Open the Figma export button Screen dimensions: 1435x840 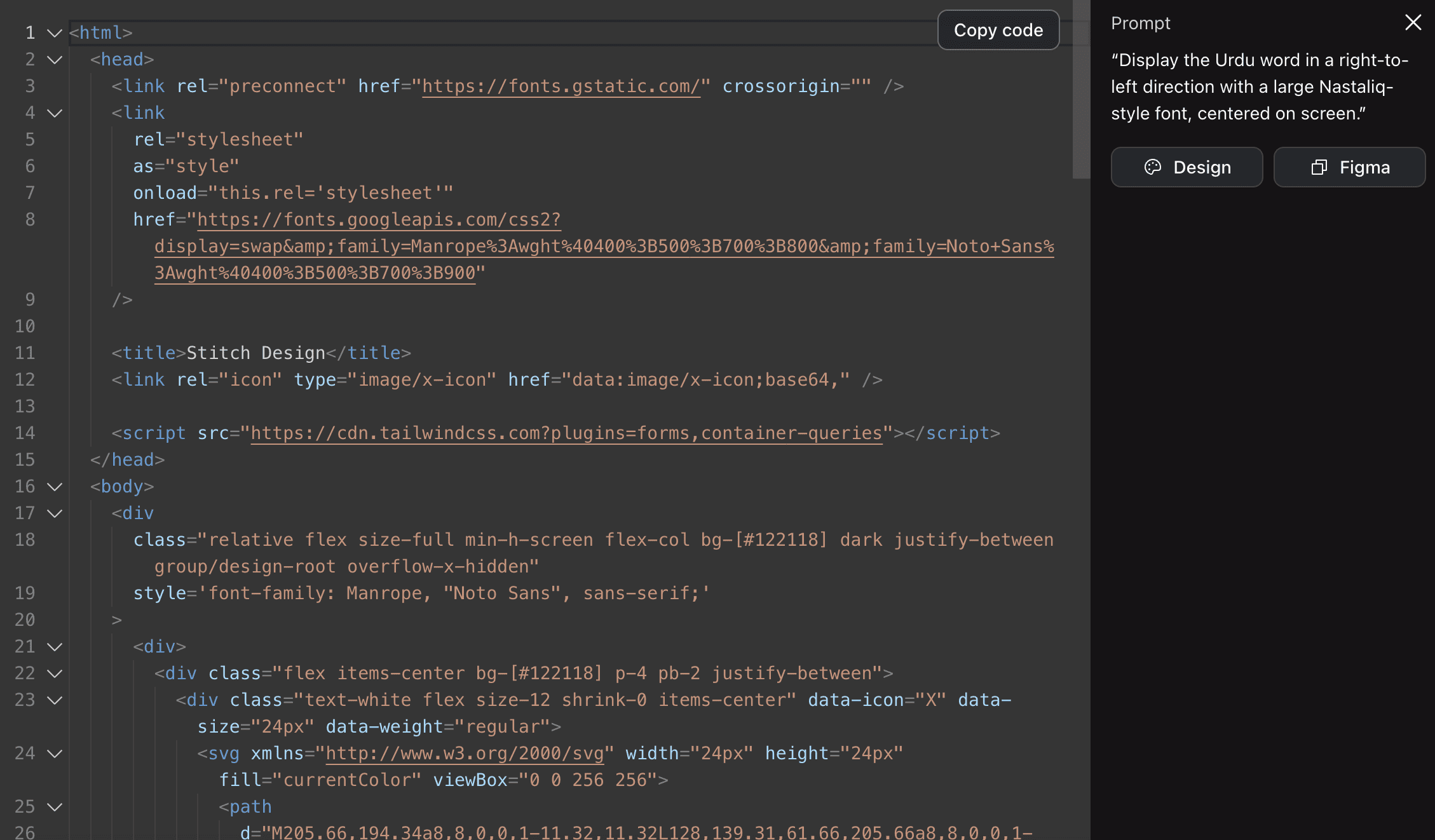click(1349, 167)
